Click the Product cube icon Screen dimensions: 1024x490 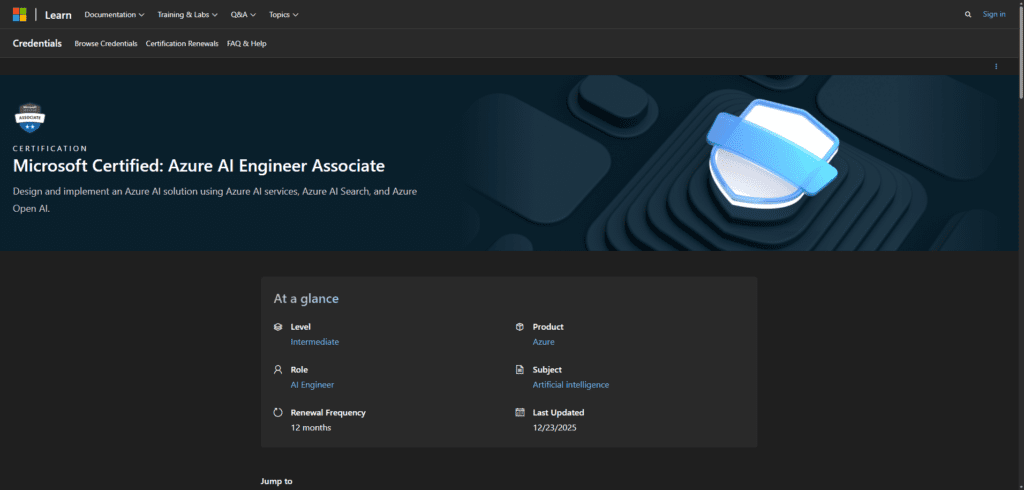click(520, 327)
